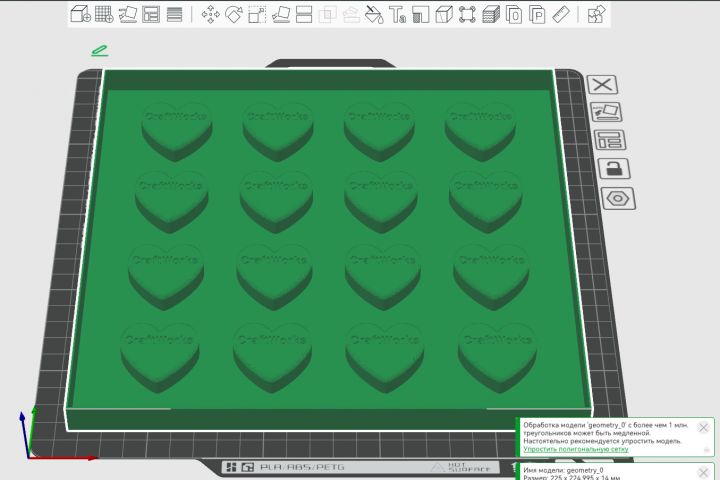Arrange objects on this plate icon
The width and height of the screenshot is (720, 480).
tap(610, 140)
